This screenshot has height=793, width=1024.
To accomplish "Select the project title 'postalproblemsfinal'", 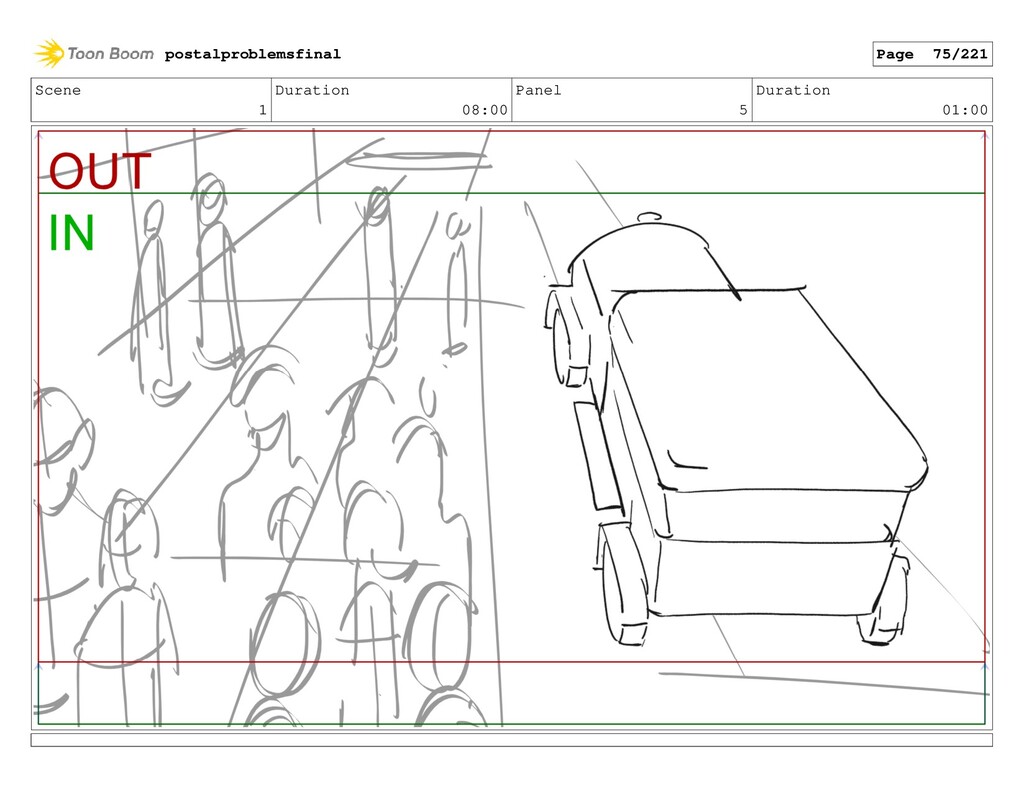I will coord(253,54).
